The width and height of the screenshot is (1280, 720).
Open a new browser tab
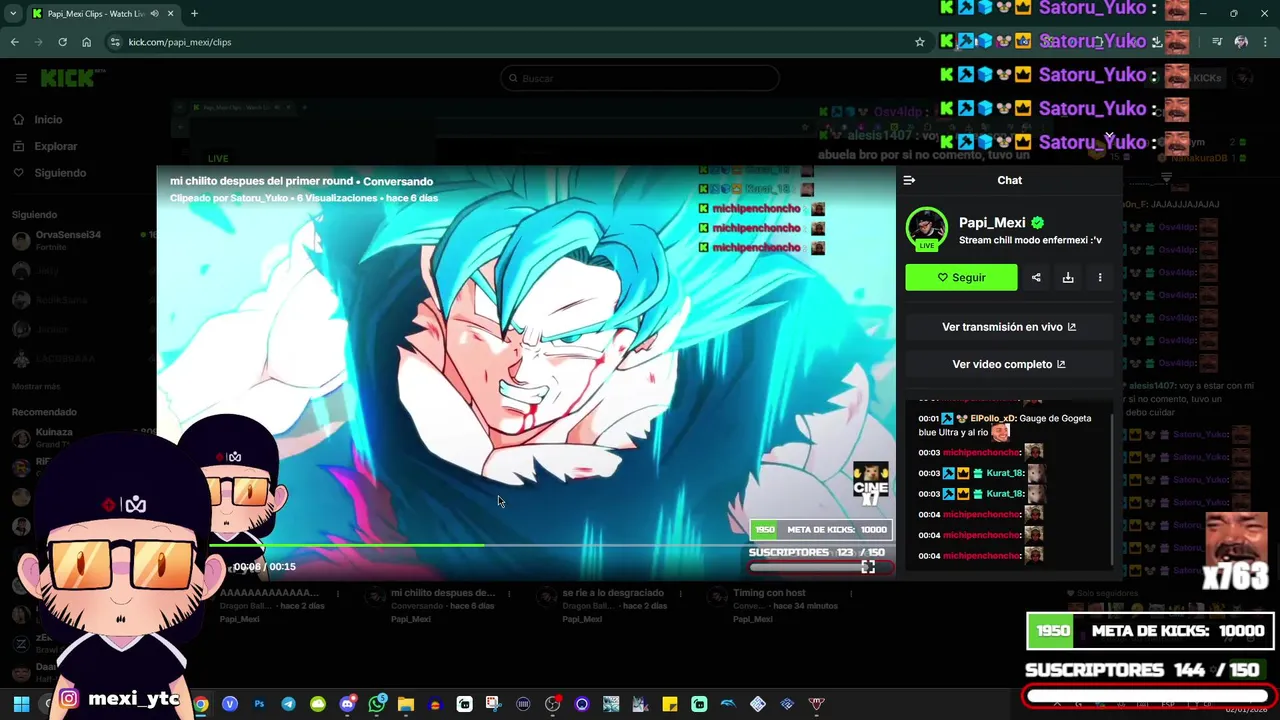point(194,14)
